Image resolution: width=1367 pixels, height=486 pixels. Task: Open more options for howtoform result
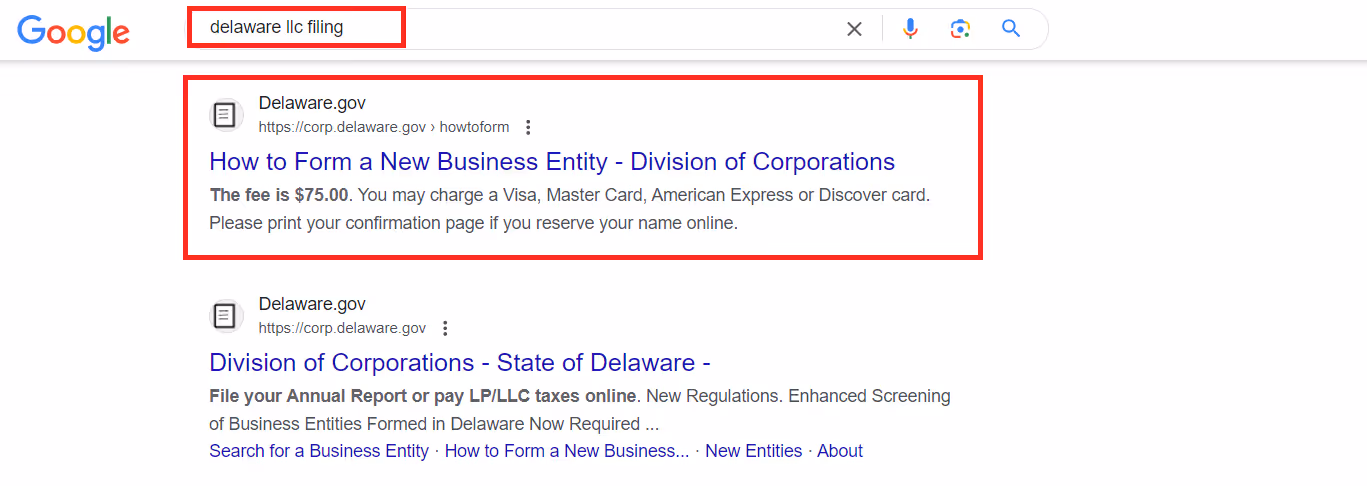point(529,127)
